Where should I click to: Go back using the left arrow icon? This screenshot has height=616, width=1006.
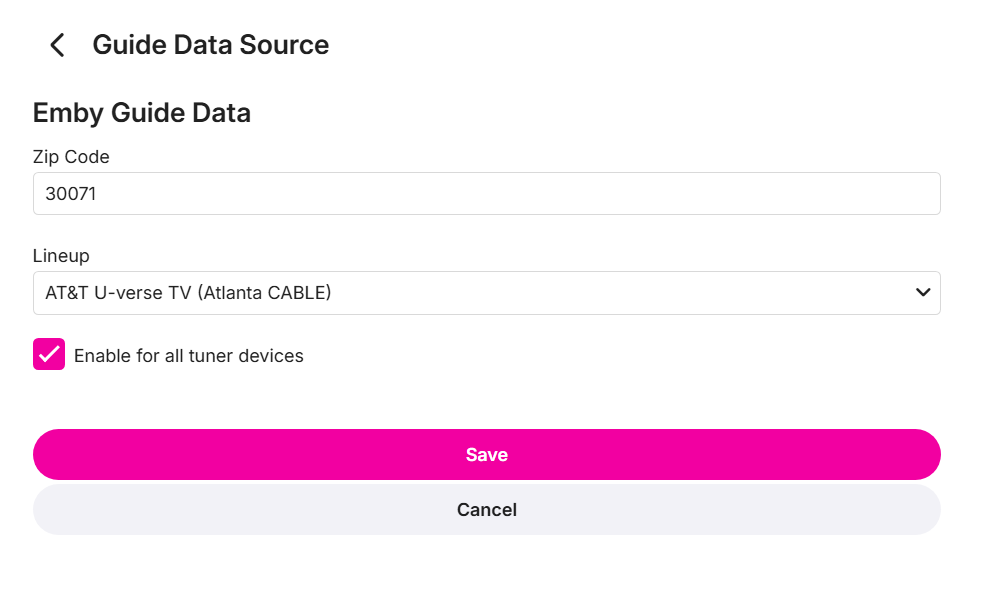click(x=57, y=45)
